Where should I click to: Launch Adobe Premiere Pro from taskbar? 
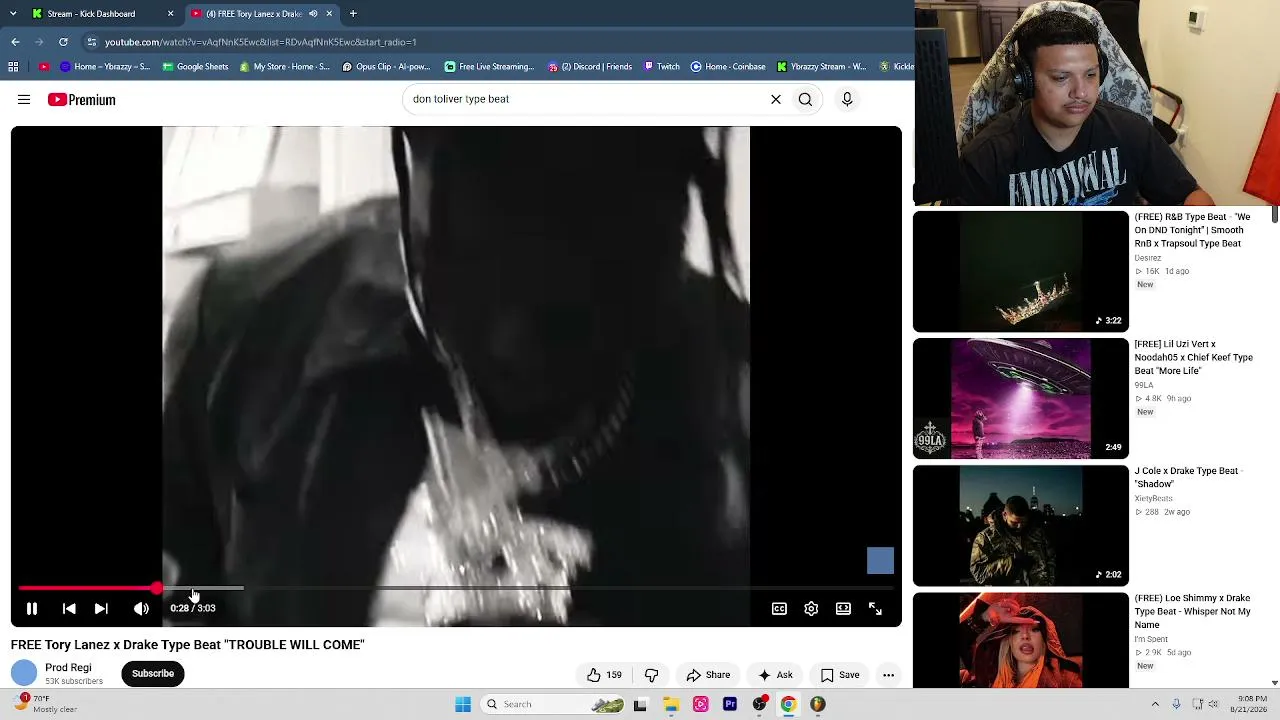730,704
